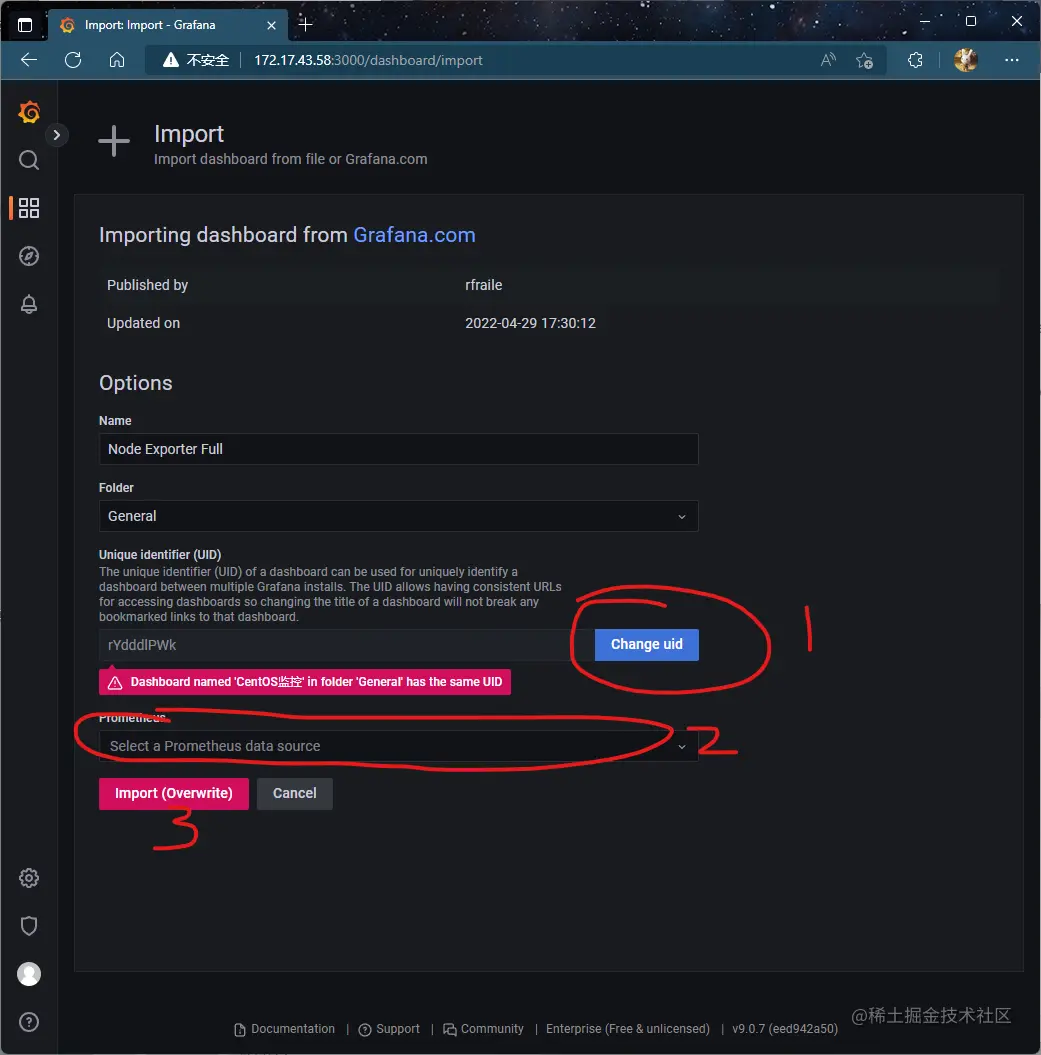The image size is (1041, 1055).
Task: Click Enterprise (Free & unlicensed) footer link
Action: pyautogui.click(x=628, y=1029)
